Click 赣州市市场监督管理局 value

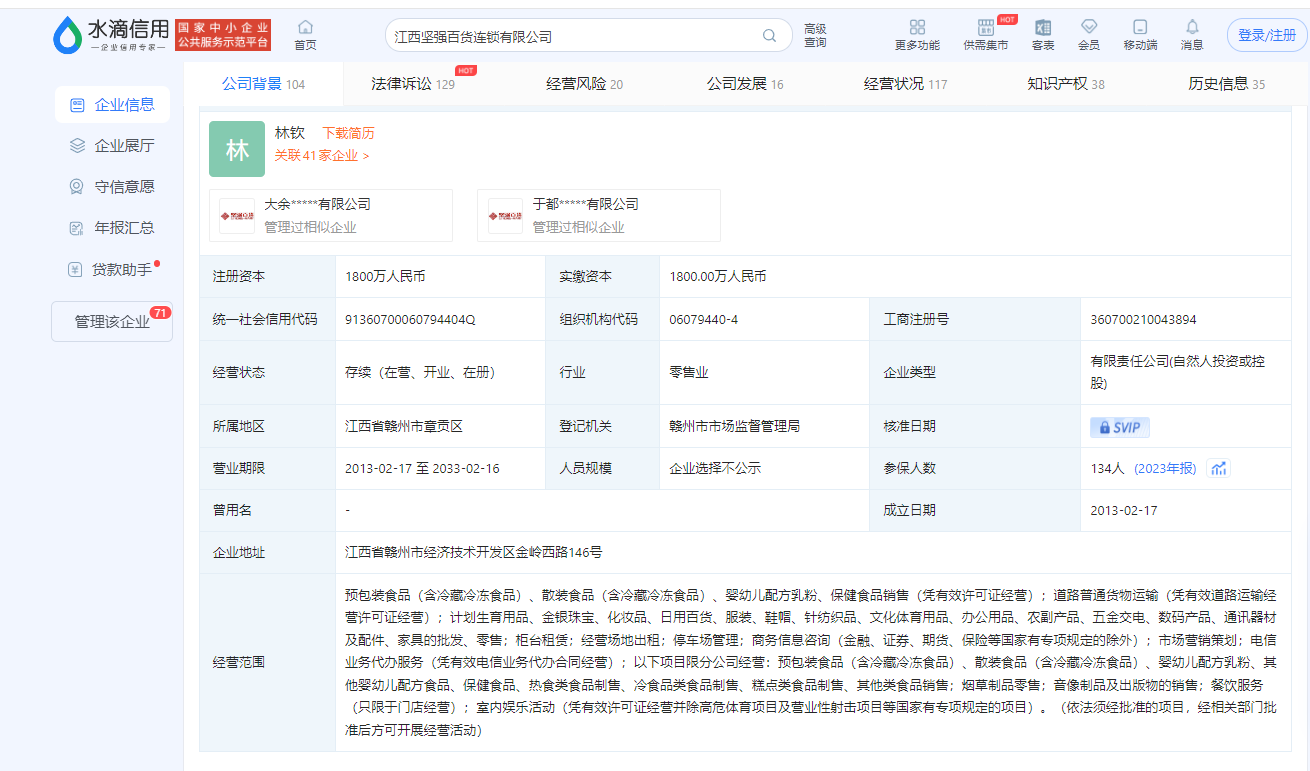tap(735, 426)
